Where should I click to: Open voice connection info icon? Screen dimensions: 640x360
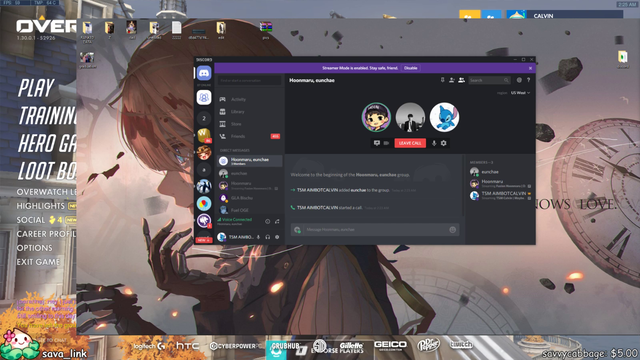coord(267,222)
